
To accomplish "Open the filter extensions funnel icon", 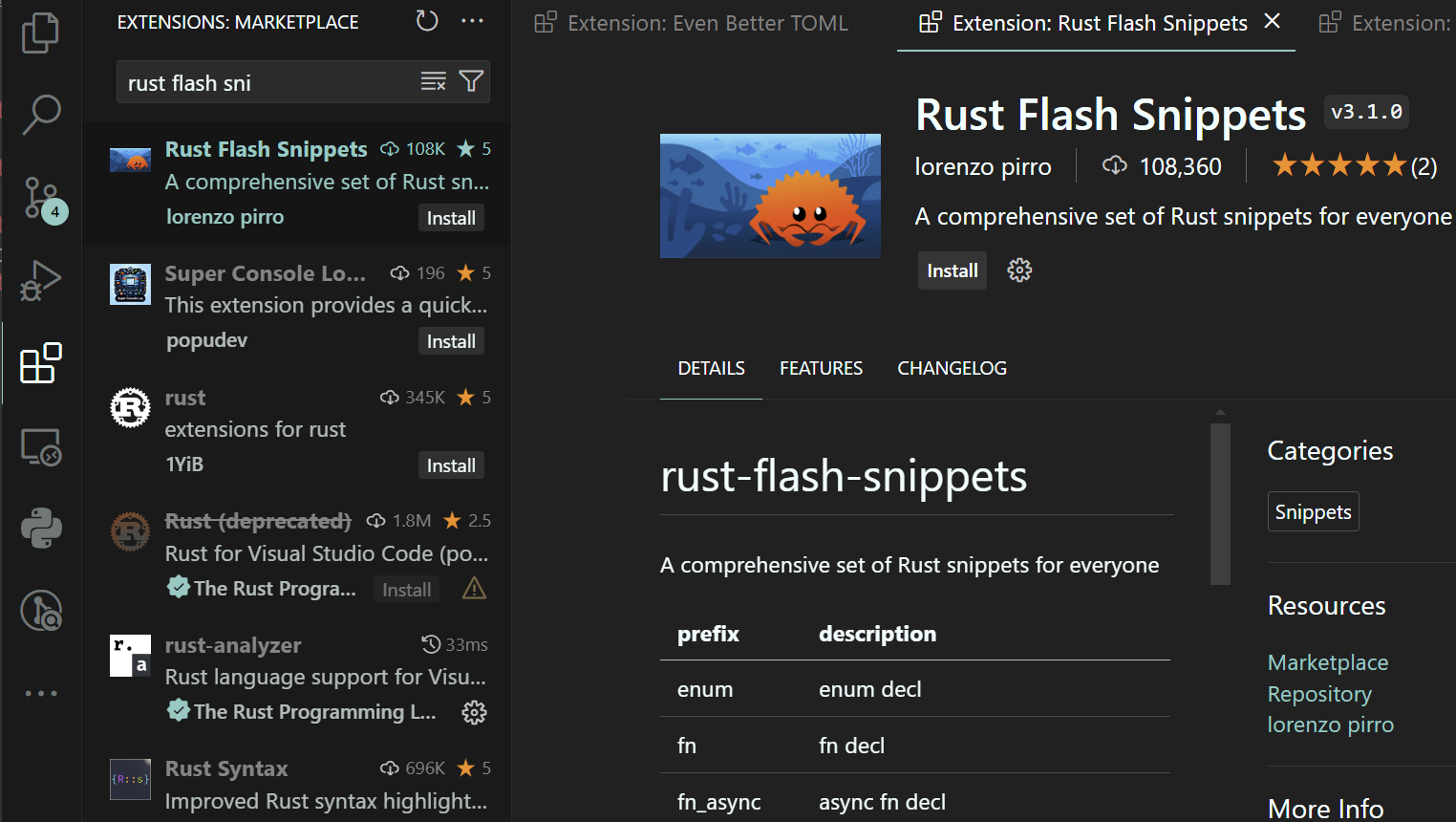I will click(471, 82).
